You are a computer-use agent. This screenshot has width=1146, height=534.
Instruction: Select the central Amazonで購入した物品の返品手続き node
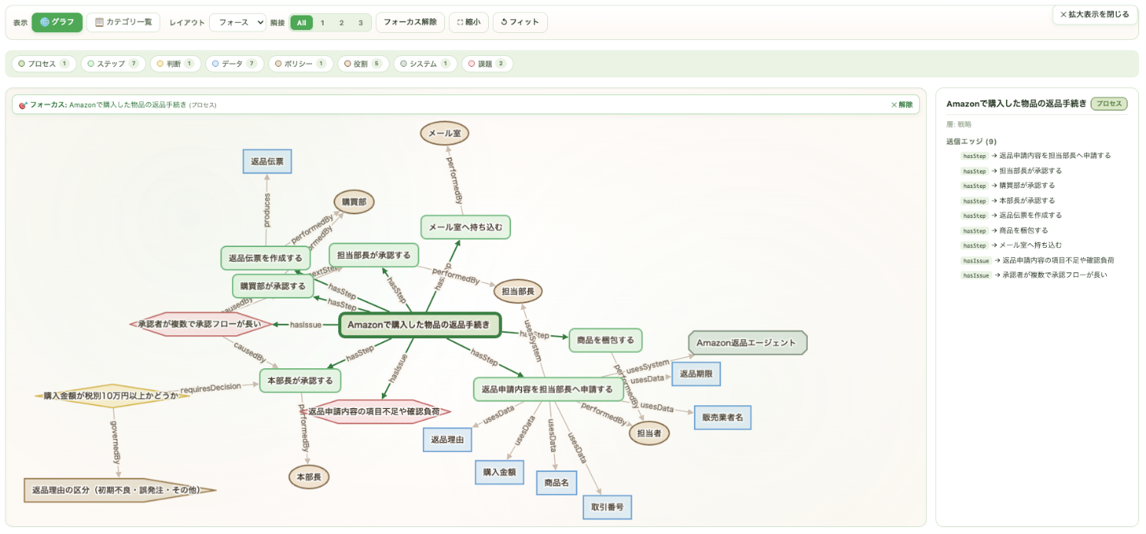point(420,325)
